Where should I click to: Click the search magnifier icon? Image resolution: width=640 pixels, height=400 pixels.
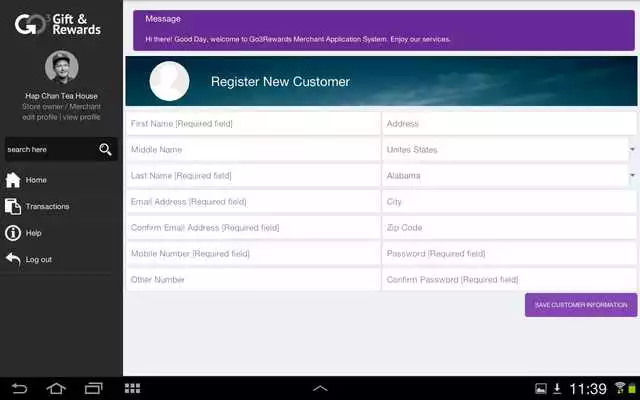pos(105,150)
